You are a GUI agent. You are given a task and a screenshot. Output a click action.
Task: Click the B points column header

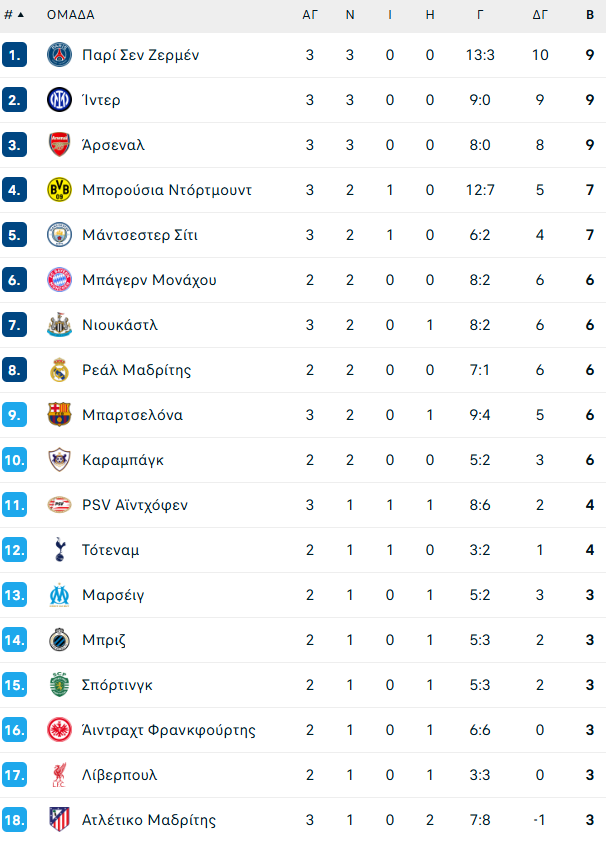[590, 15]
